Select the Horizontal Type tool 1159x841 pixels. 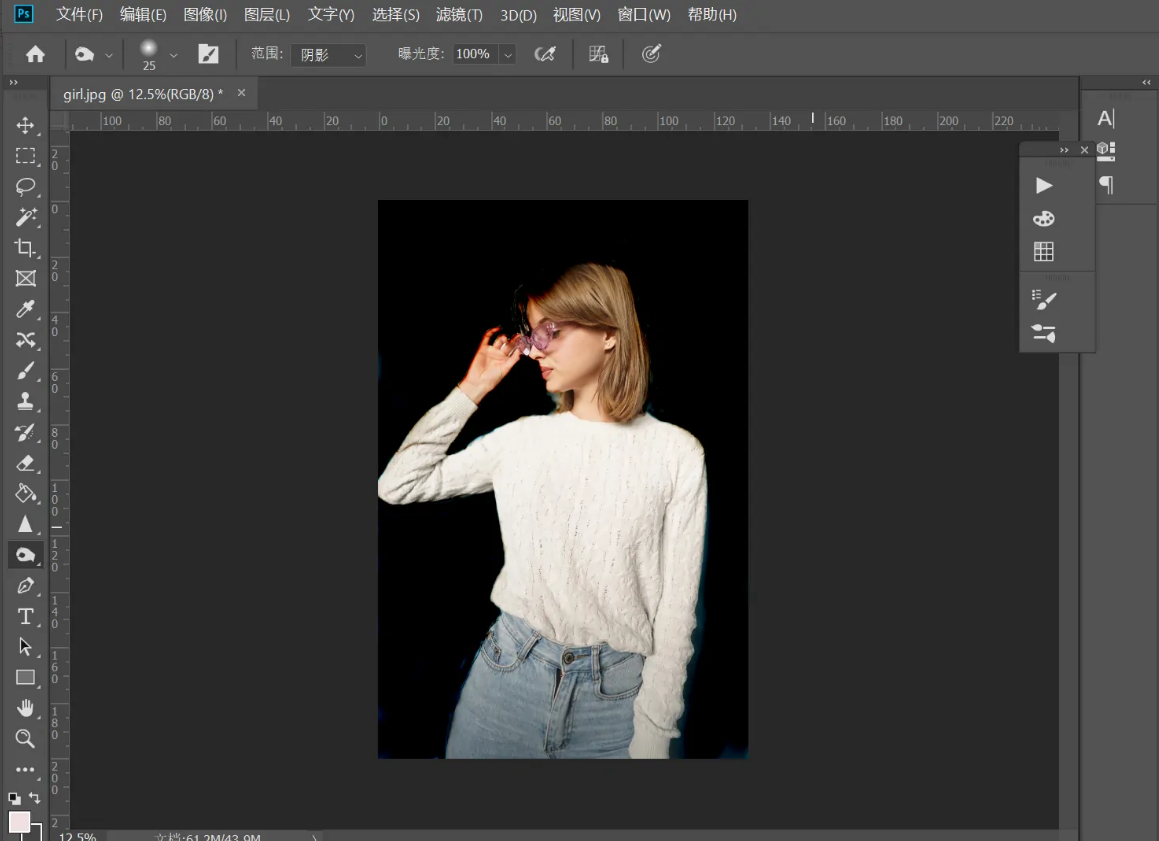[x=25, y=616]
